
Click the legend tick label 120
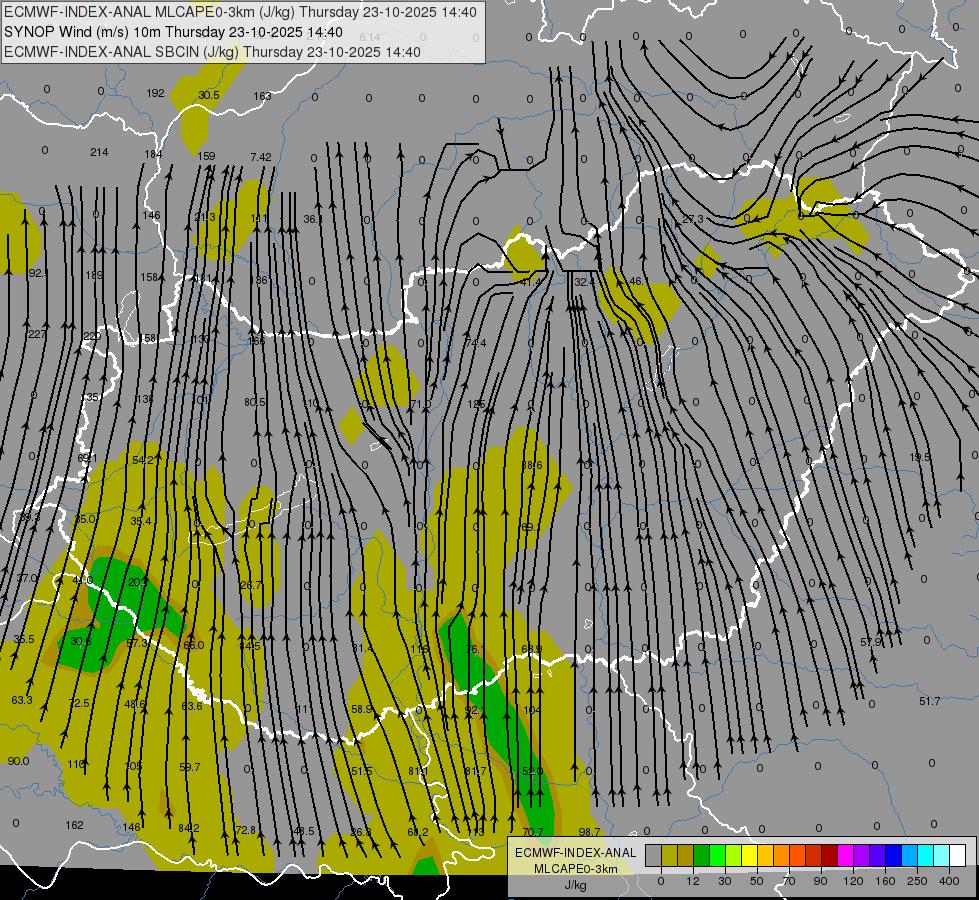coord(853,881)
